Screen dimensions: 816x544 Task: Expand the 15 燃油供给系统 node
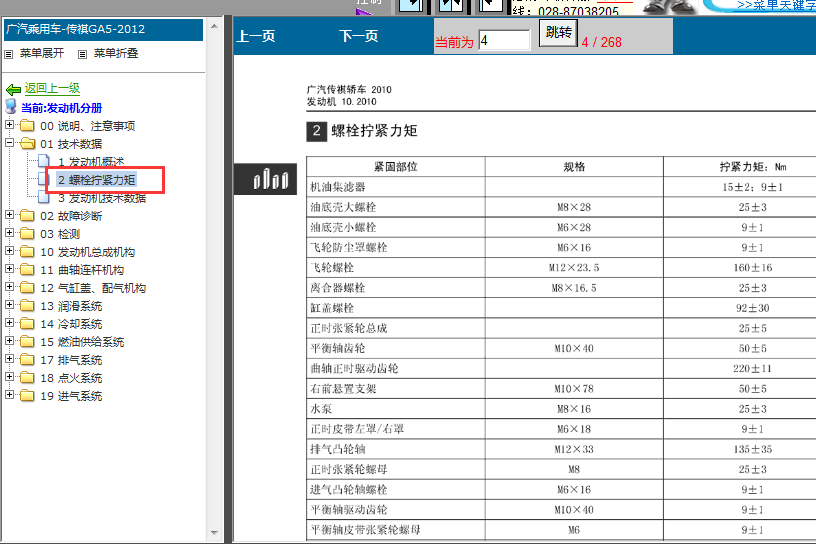click(9, 340)
